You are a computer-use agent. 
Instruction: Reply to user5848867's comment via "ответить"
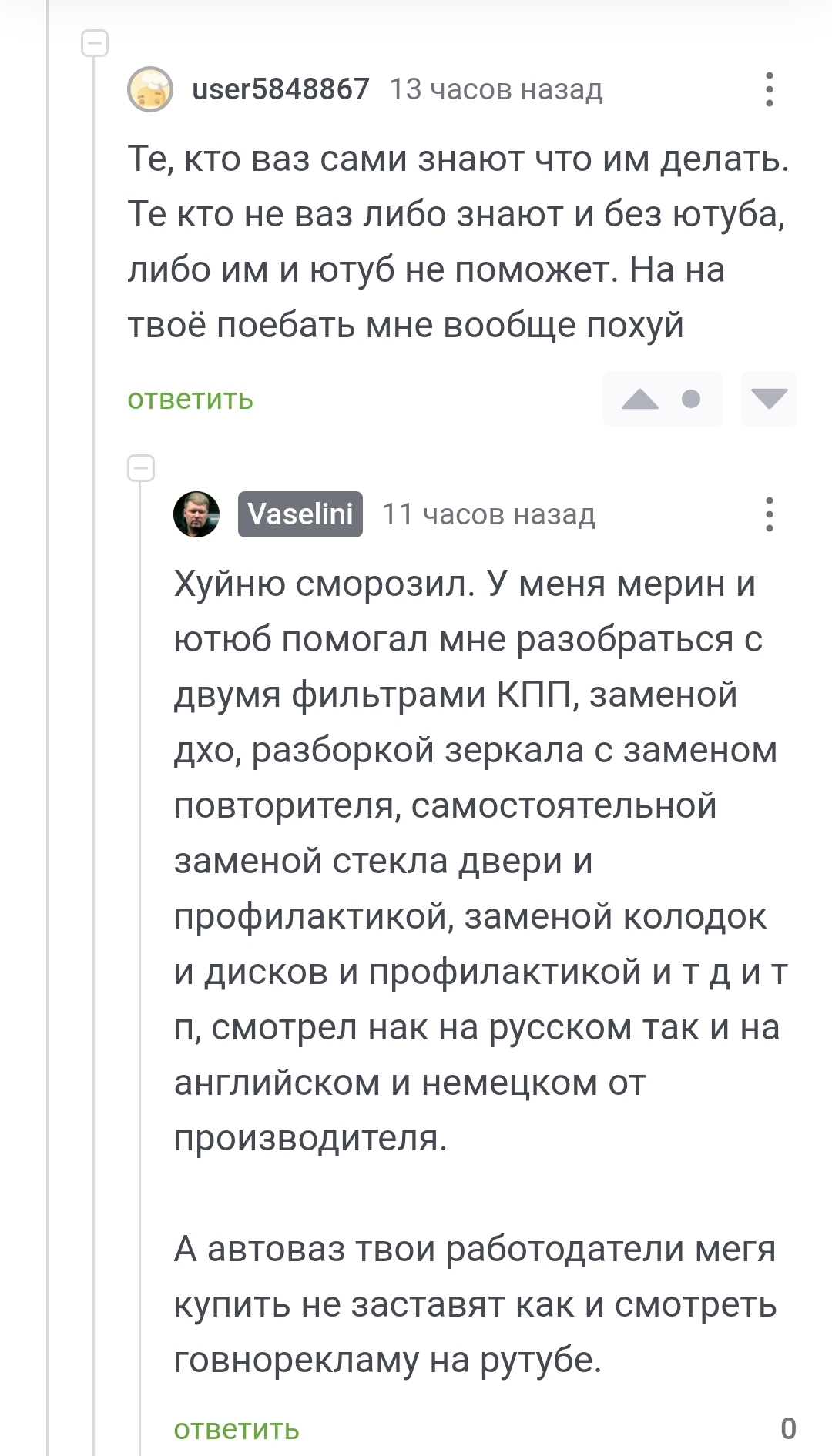tap(190, 399)
